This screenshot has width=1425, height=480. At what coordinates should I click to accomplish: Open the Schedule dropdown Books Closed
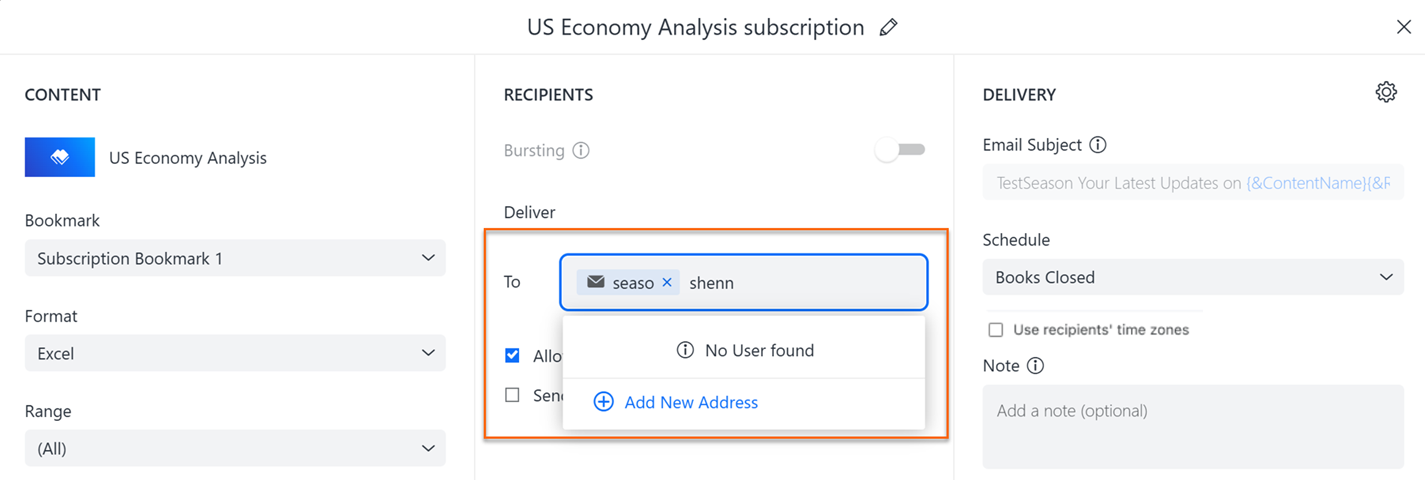1193,277
